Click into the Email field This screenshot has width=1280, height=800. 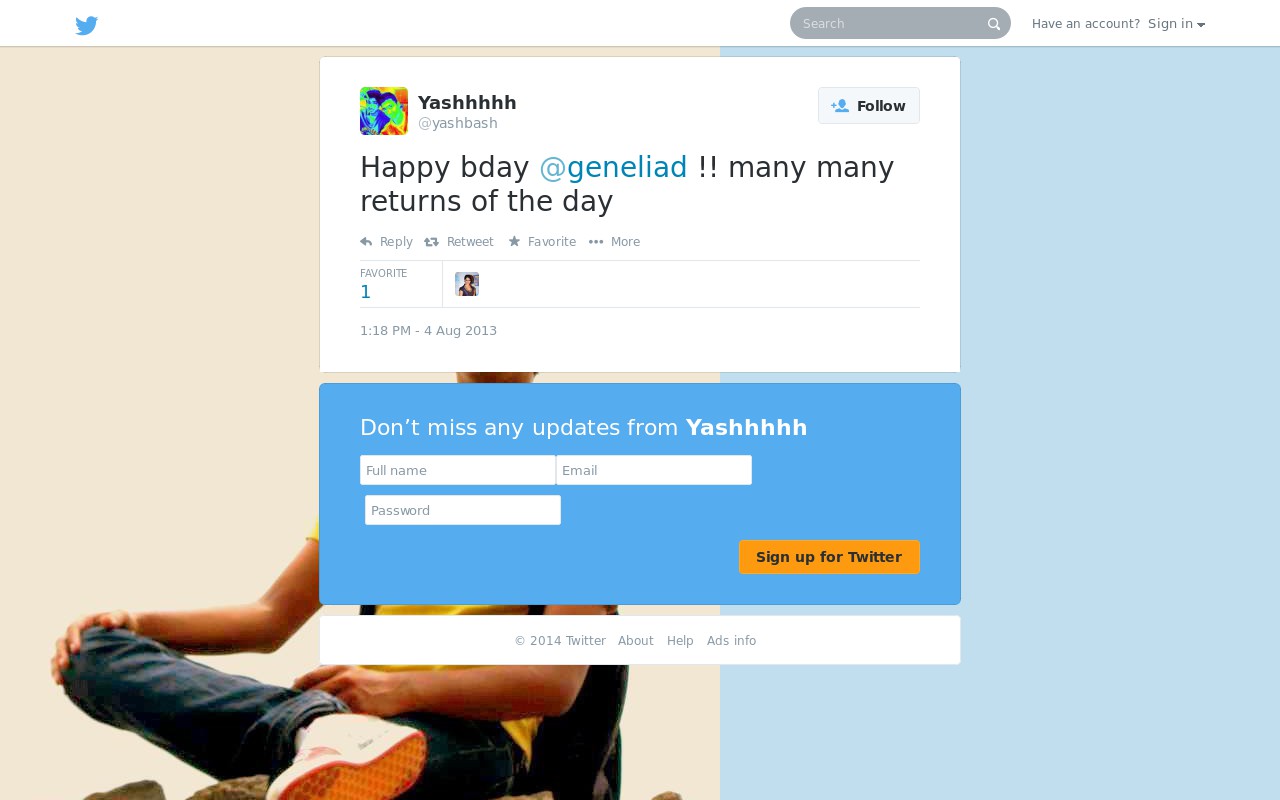pos(654,470)
